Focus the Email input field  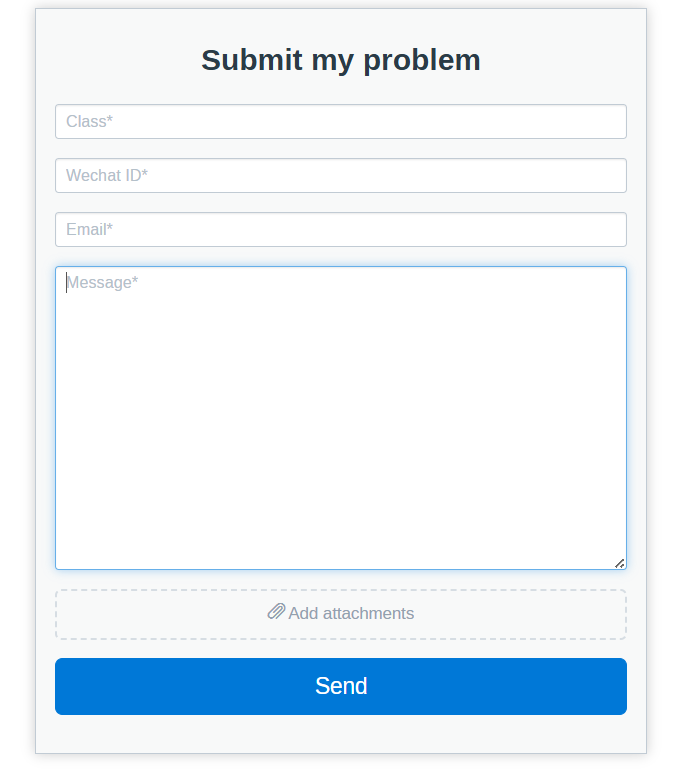click(340, 230)
